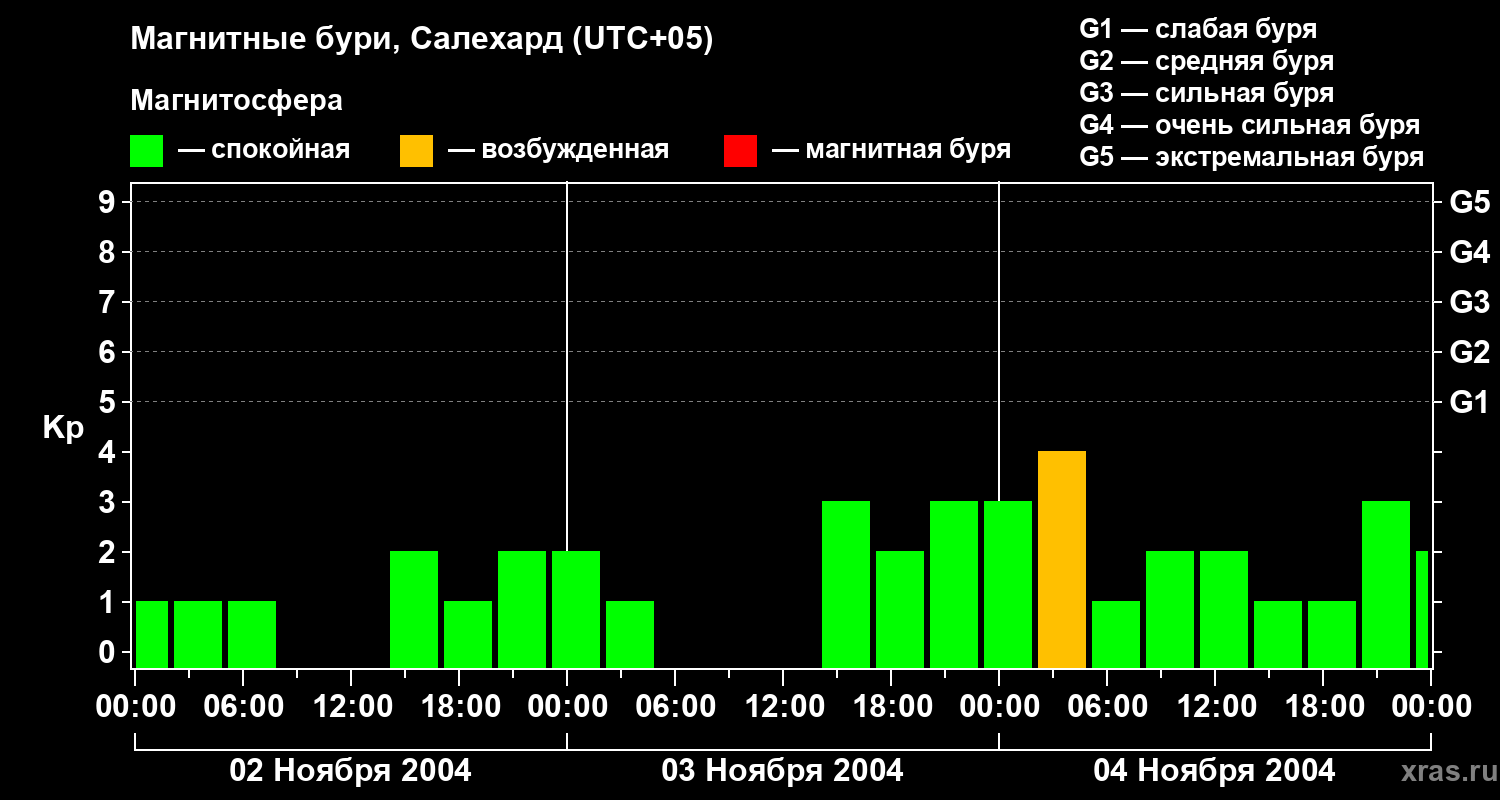Click the "12:00" time label above "02 Ноября 2004"
Viewport: 1500px width, 800px height.
[x=351, y=706]
